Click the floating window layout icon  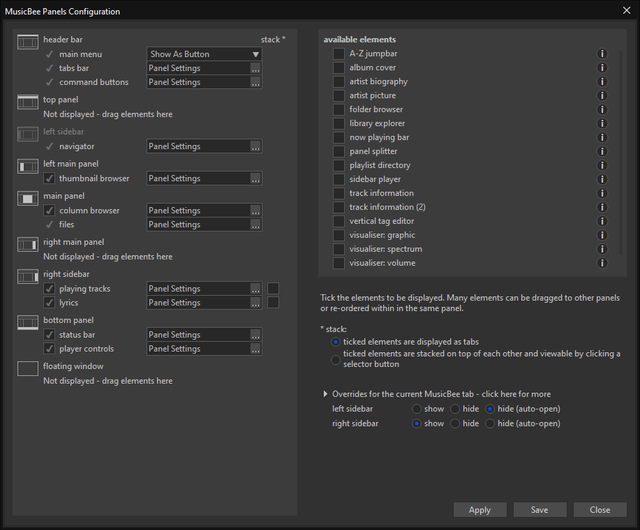(x=28, y=368)
